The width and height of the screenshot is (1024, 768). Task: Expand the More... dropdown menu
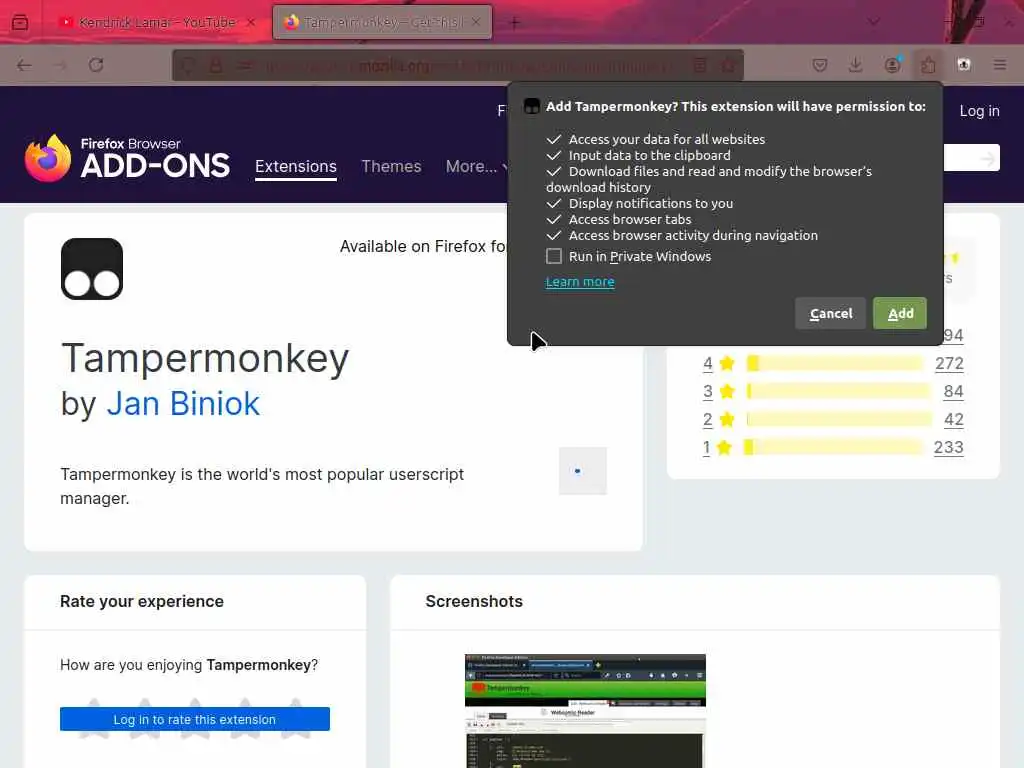[476, 167]
